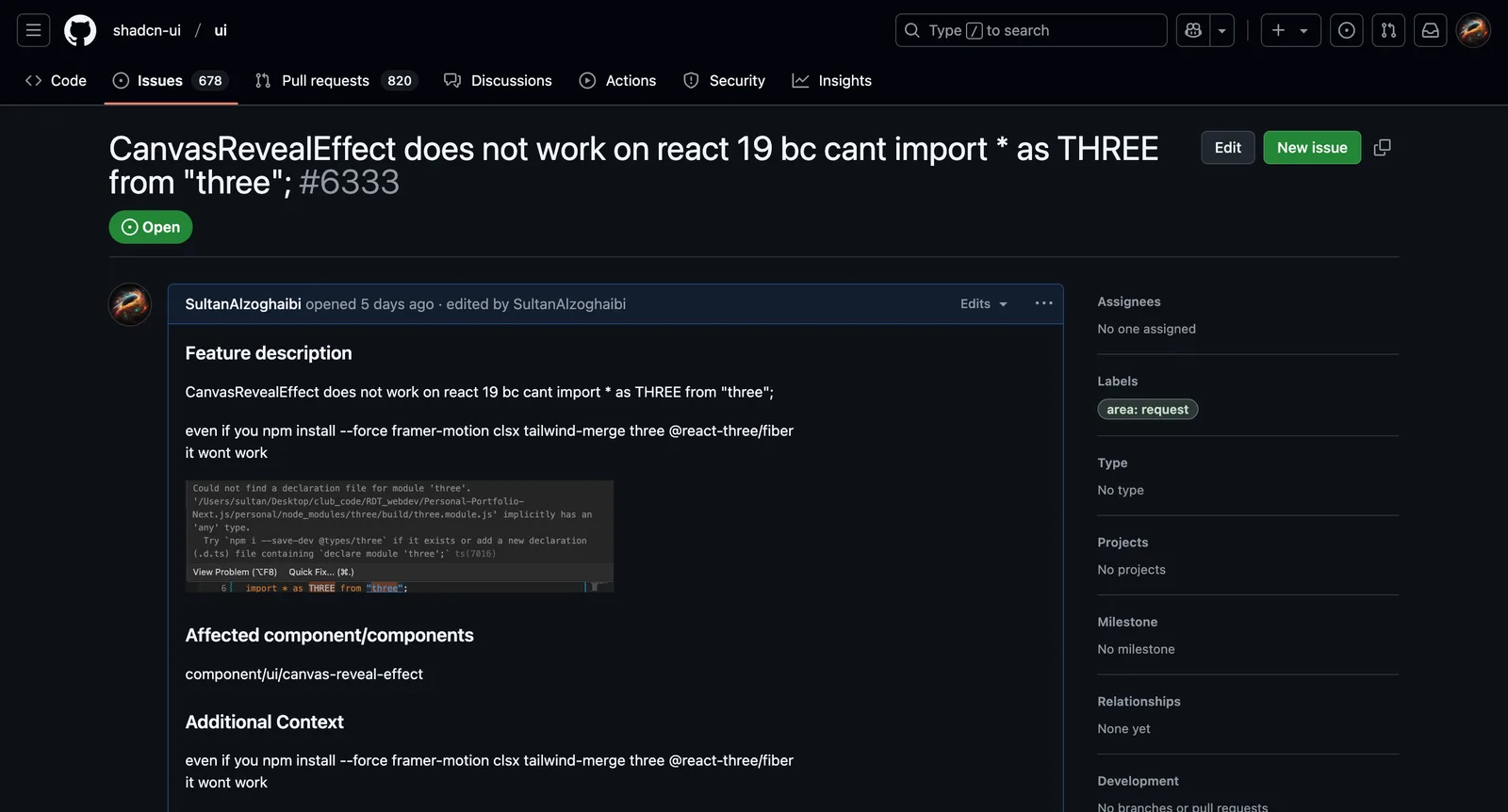Select the area: request label
Screen dimensions: 1508x812
click(x=1148, y=410)
